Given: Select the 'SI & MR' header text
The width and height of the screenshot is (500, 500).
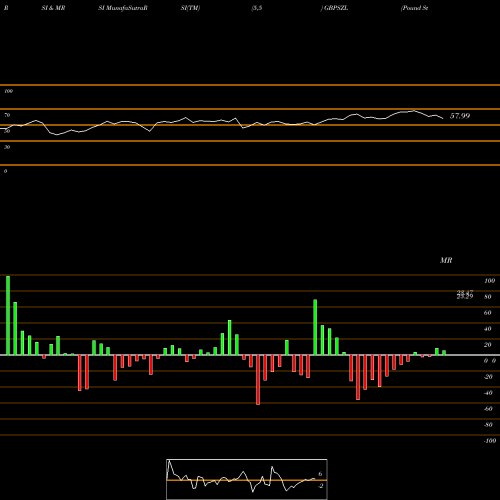Looking at the screenshot, I should click(53, 8).
